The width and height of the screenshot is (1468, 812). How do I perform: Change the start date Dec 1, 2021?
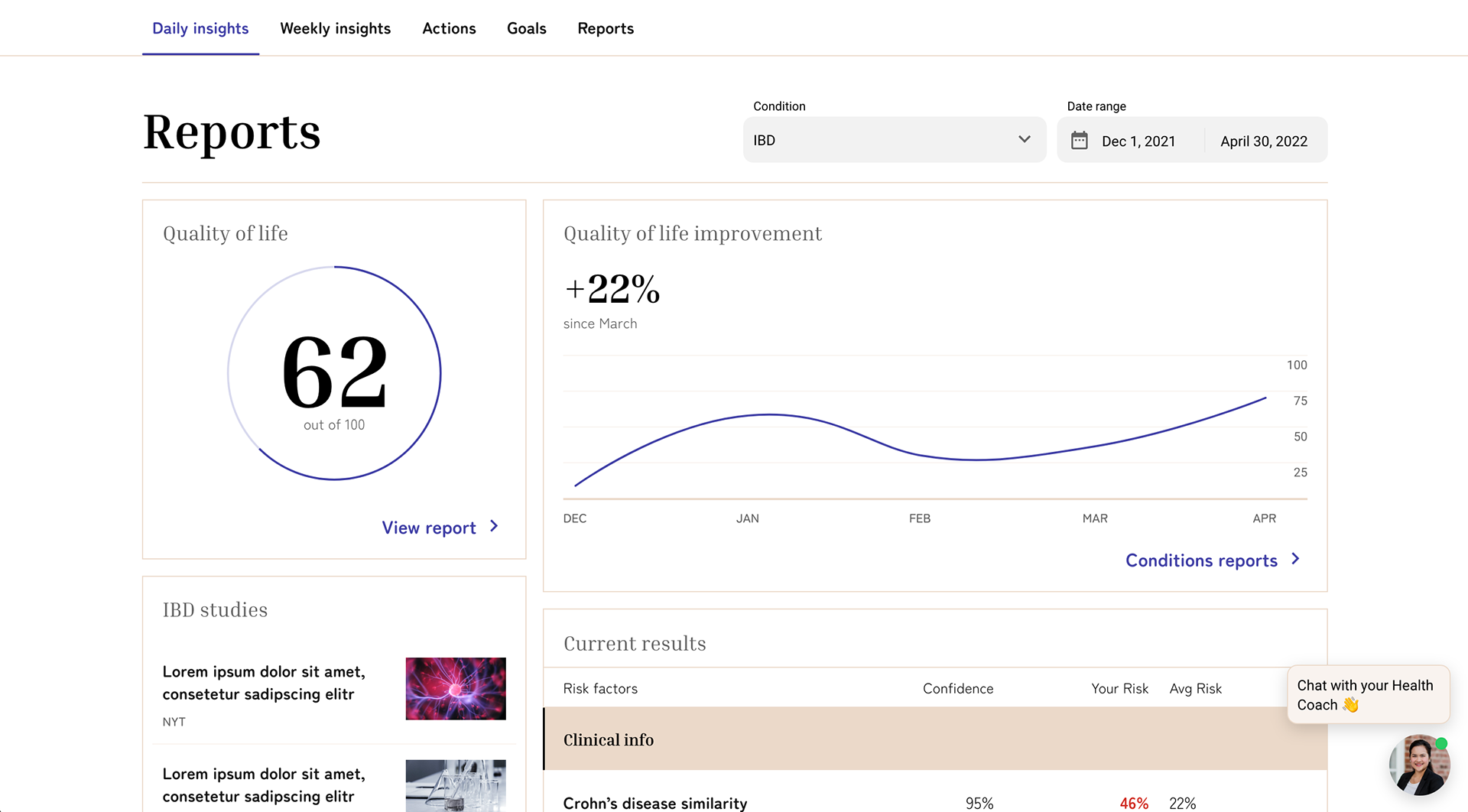[x=1138, y=141]
